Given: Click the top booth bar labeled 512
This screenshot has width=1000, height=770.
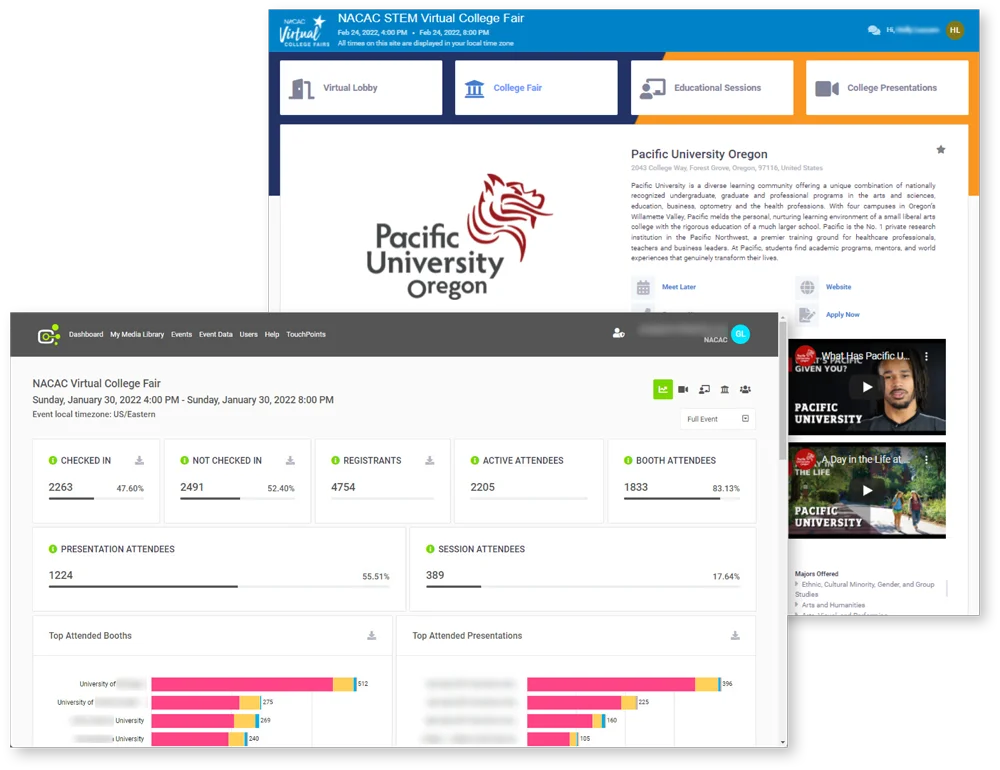Looking at the screenshot, I should (254, 684).
